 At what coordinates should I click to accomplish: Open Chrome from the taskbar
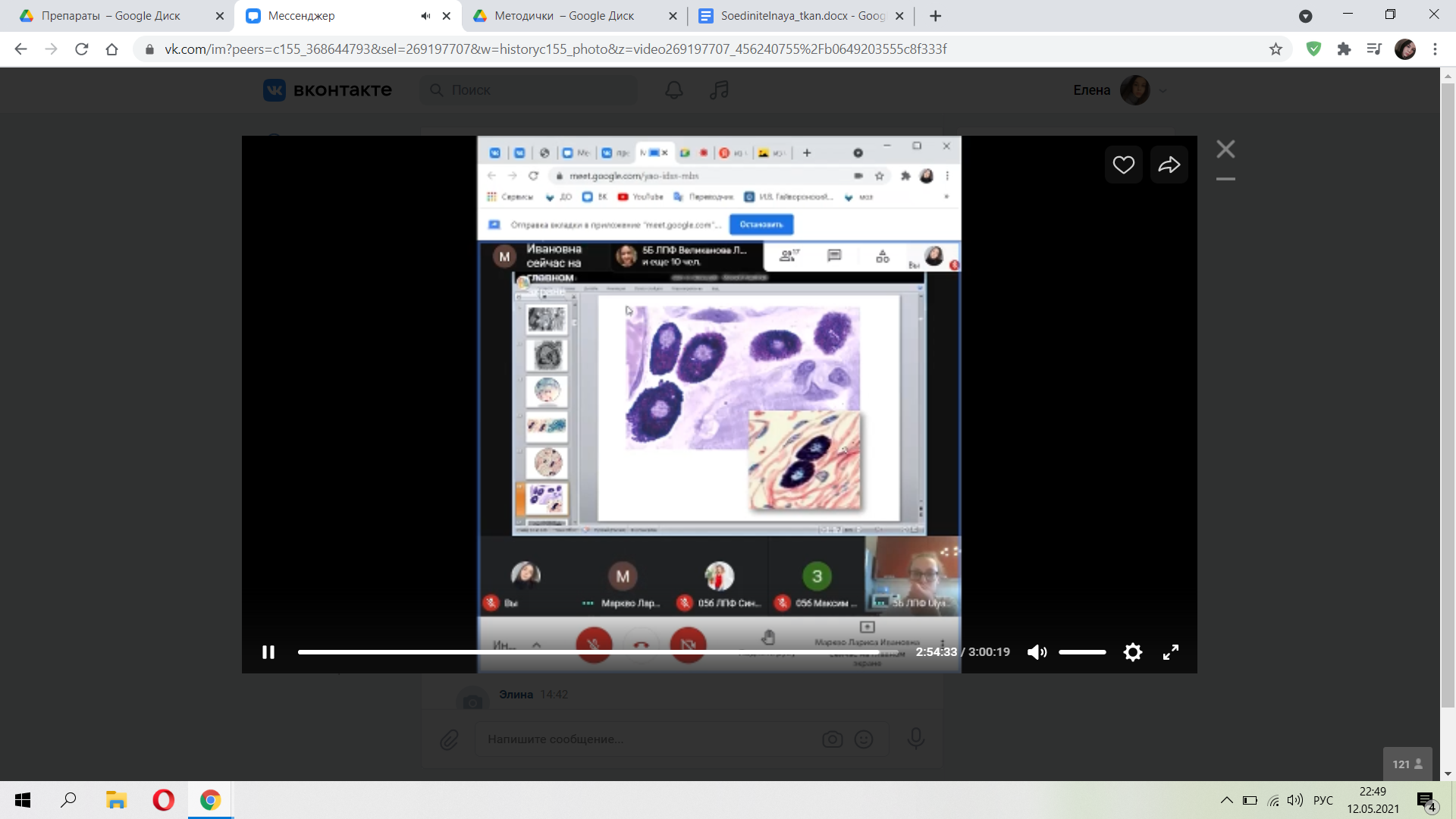[210, 800]
